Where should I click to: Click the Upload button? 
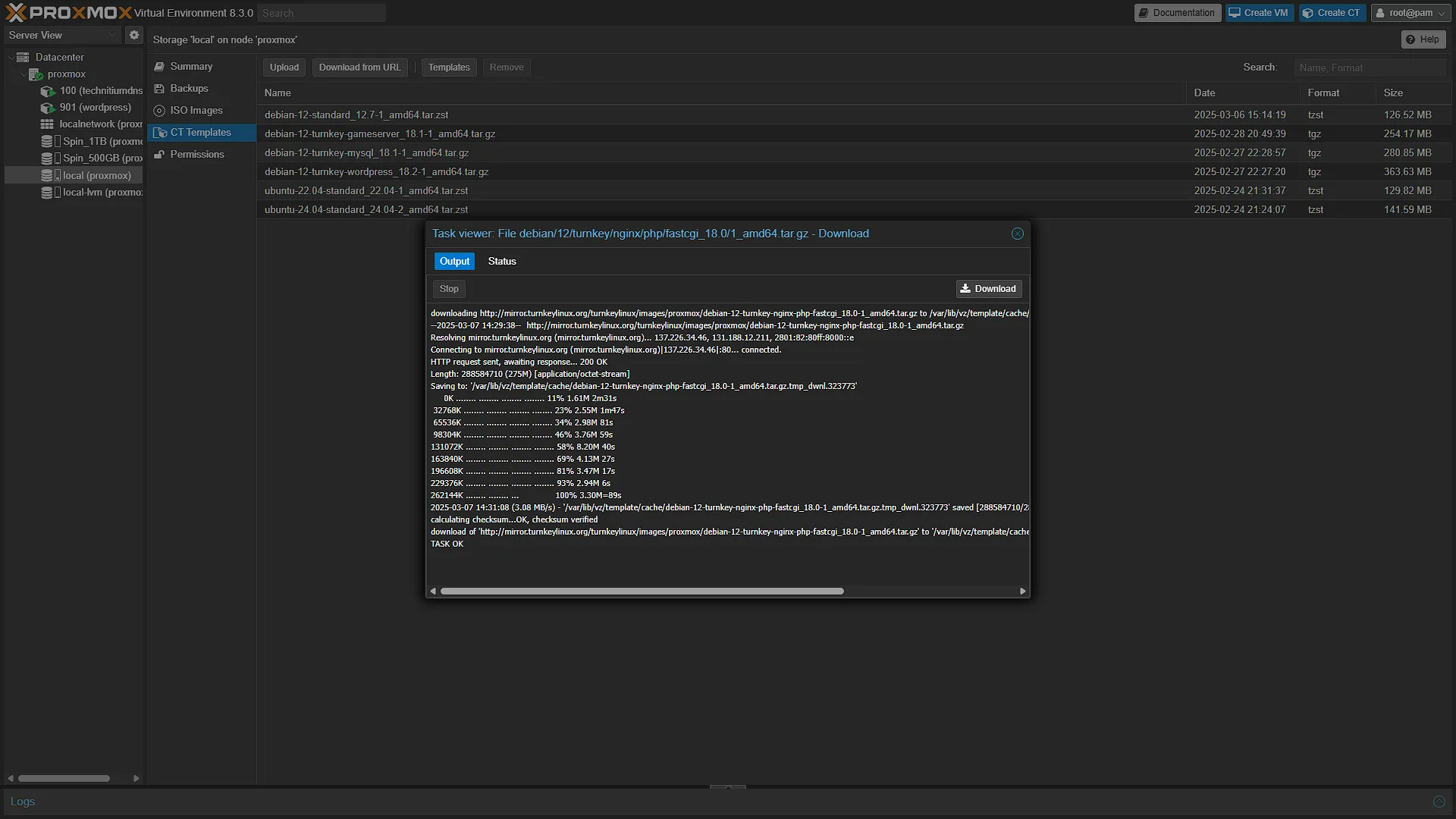point(284,67)
